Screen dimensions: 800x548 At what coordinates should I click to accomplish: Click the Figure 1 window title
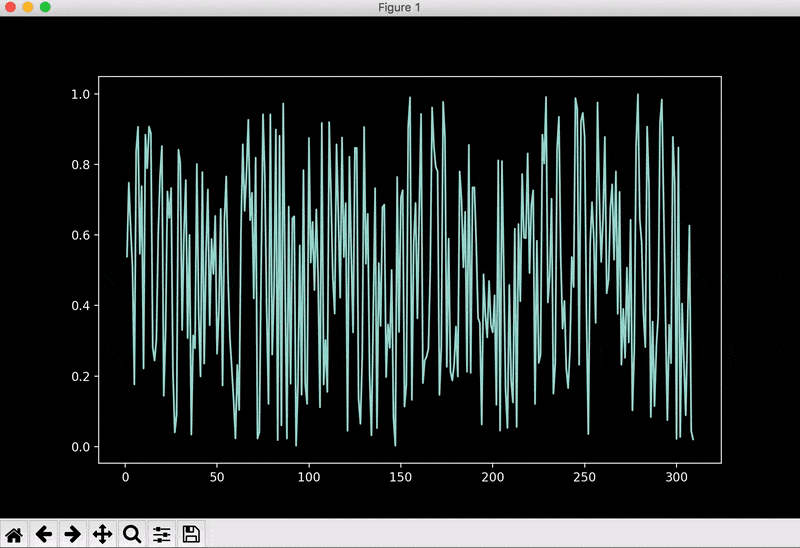(399, 7)
